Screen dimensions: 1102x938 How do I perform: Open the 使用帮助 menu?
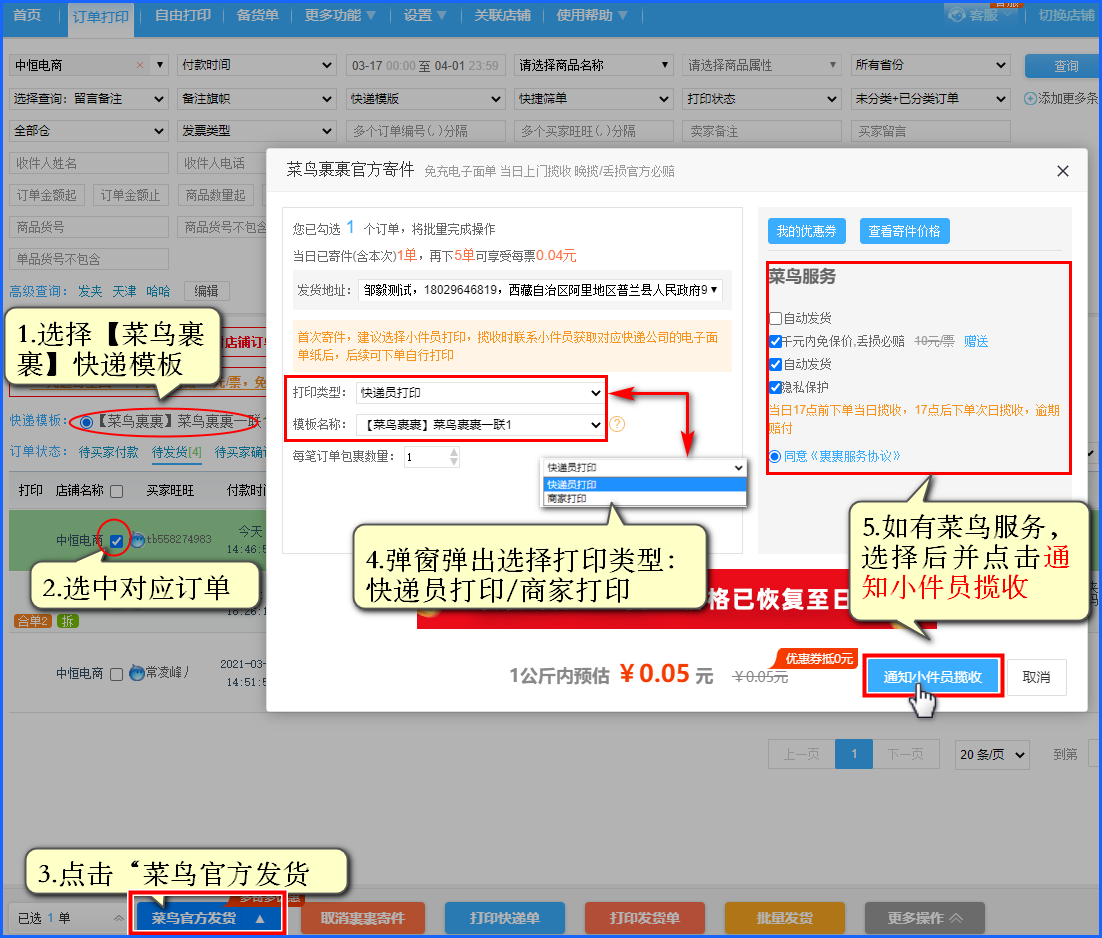[x=592, y=15]
